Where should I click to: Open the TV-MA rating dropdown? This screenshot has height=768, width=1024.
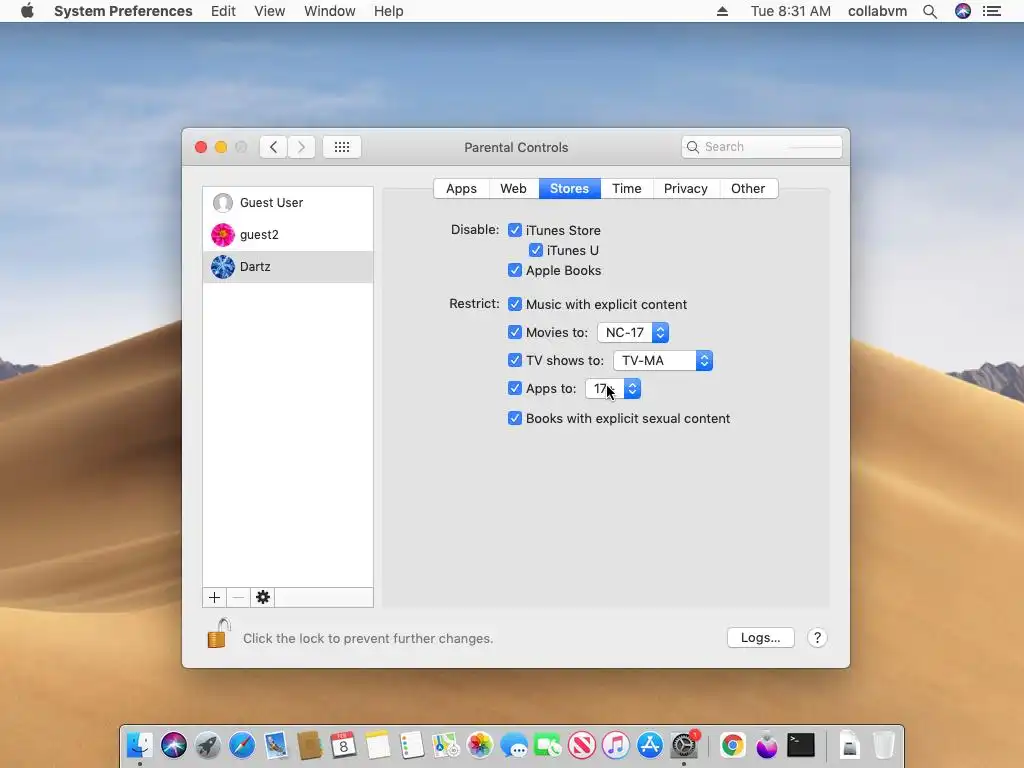(663, 360)
